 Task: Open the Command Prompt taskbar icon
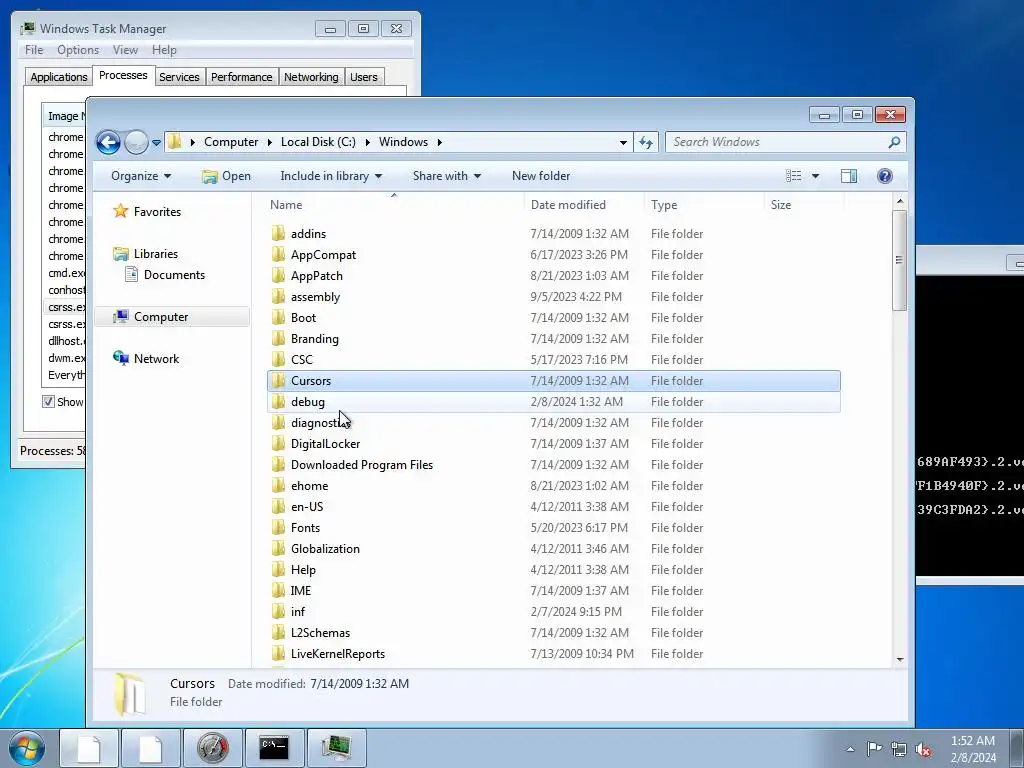coord(274,748)
